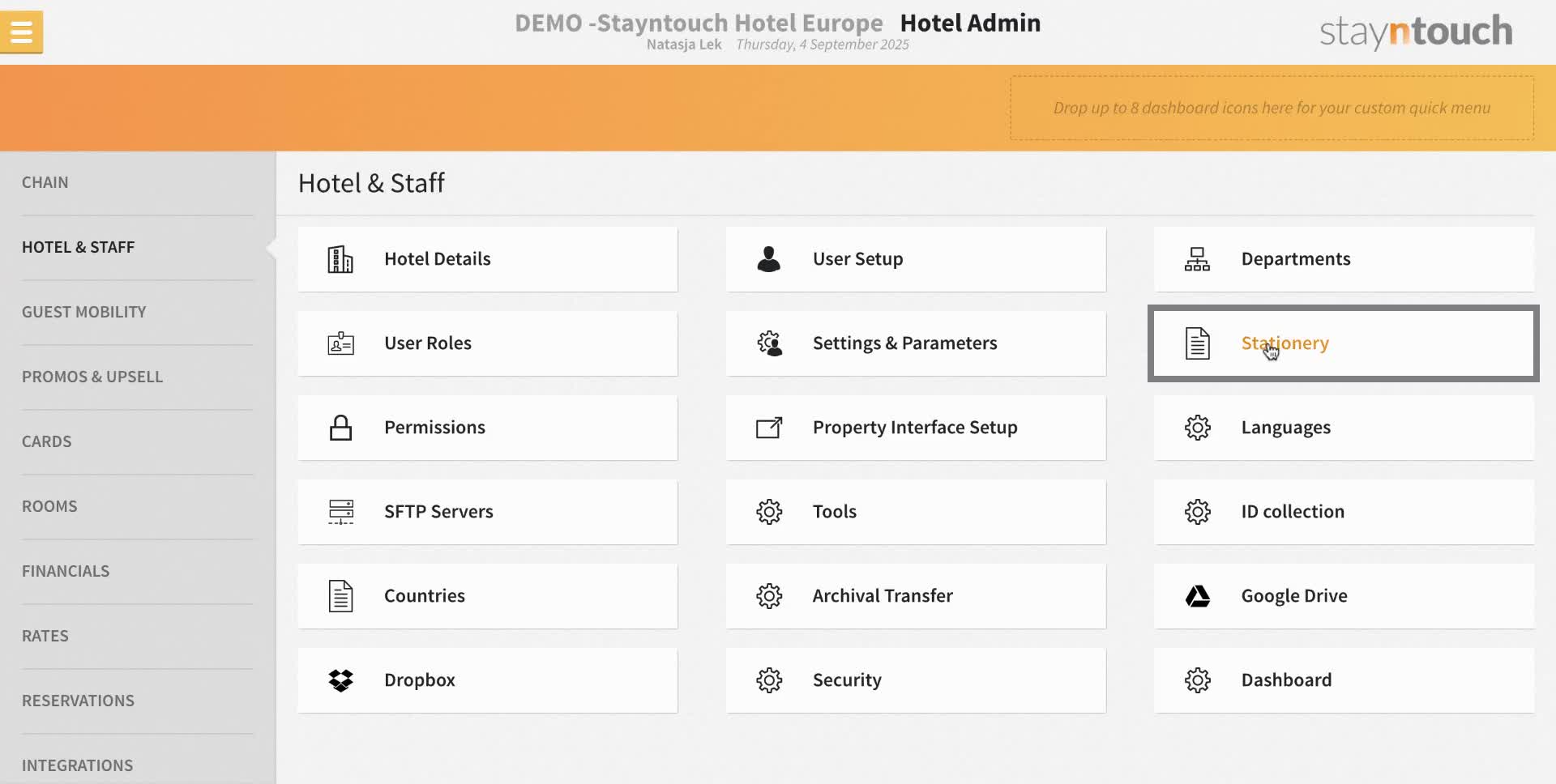
Task: Click the Hotel Admin header title
Action: pyautogui.click(x=970, y=23)
